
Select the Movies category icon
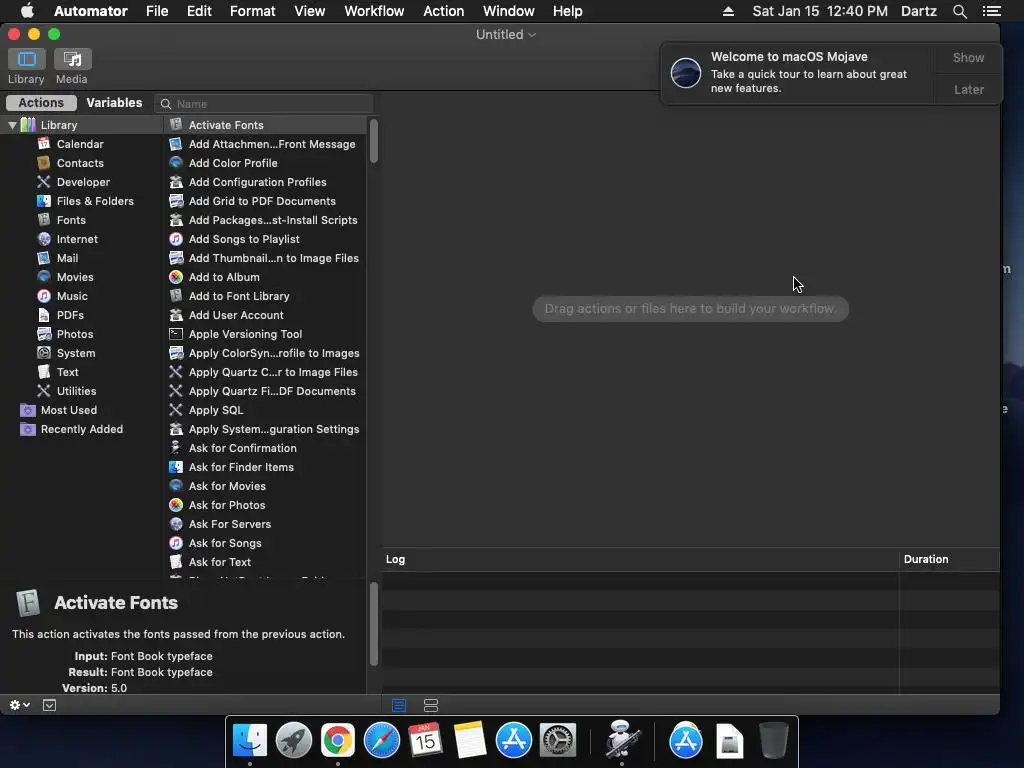pyautogui.click(x=44, y=277)
